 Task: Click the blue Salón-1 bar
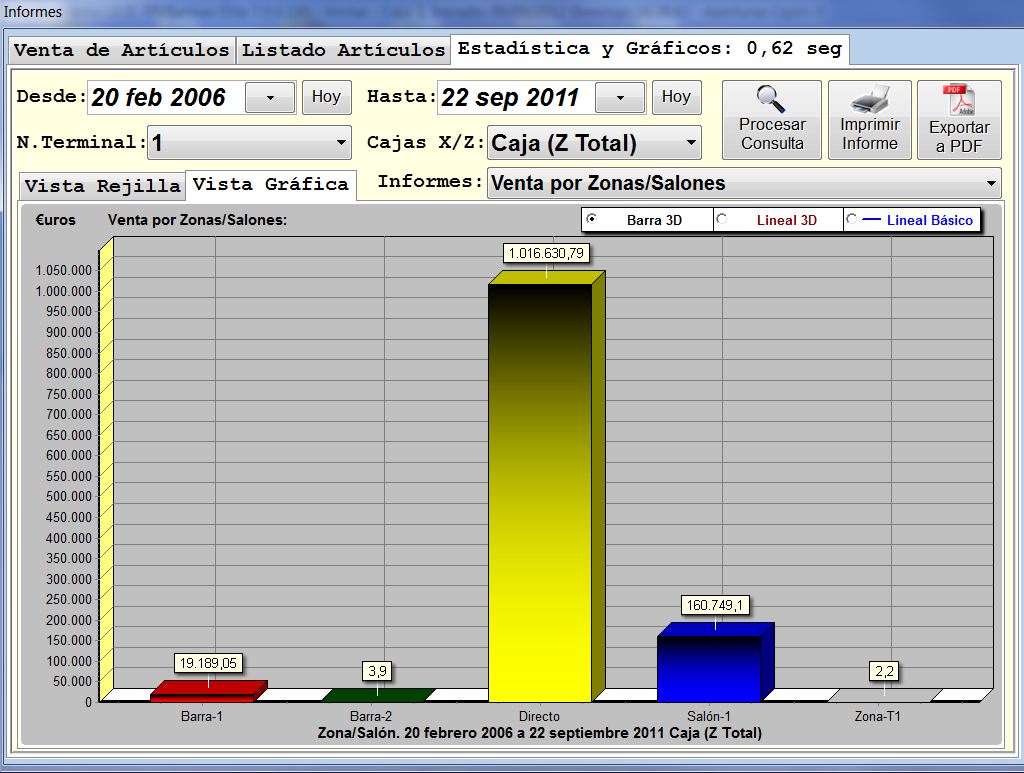pyautogui.click(x=708, y=668)
